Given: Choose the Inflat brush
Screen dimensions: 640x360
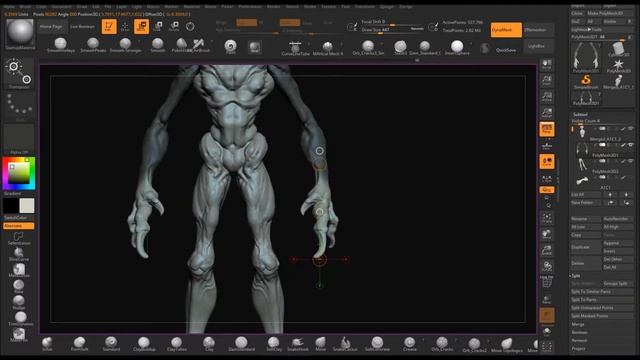Looking at the screenshot, I should click(47, 344).
